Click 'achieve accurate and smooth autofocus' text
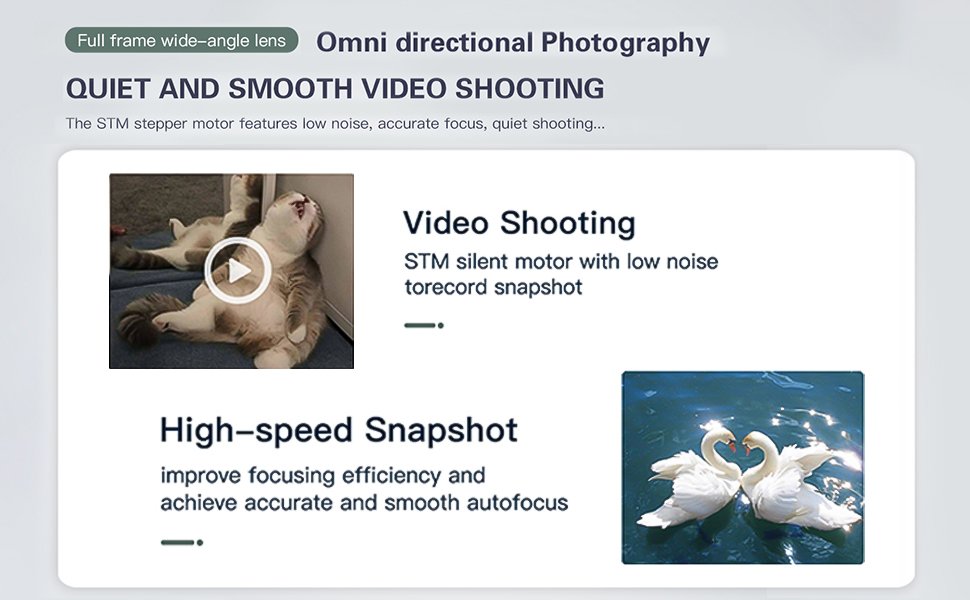This screenshot has height=600, width=970. pos(364,503)
